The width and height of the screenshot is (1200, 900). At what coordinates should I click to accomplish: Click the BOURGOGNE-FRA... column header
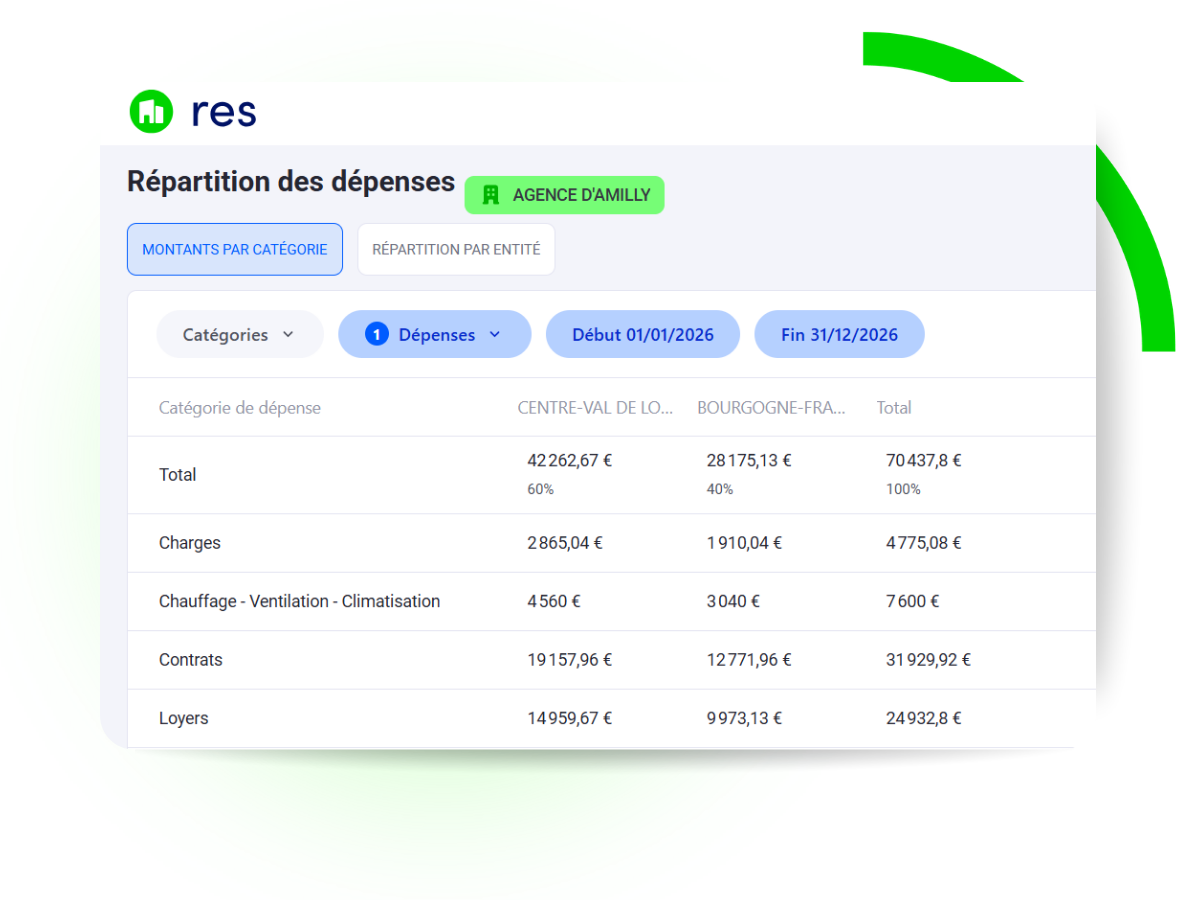pos(772,407)
